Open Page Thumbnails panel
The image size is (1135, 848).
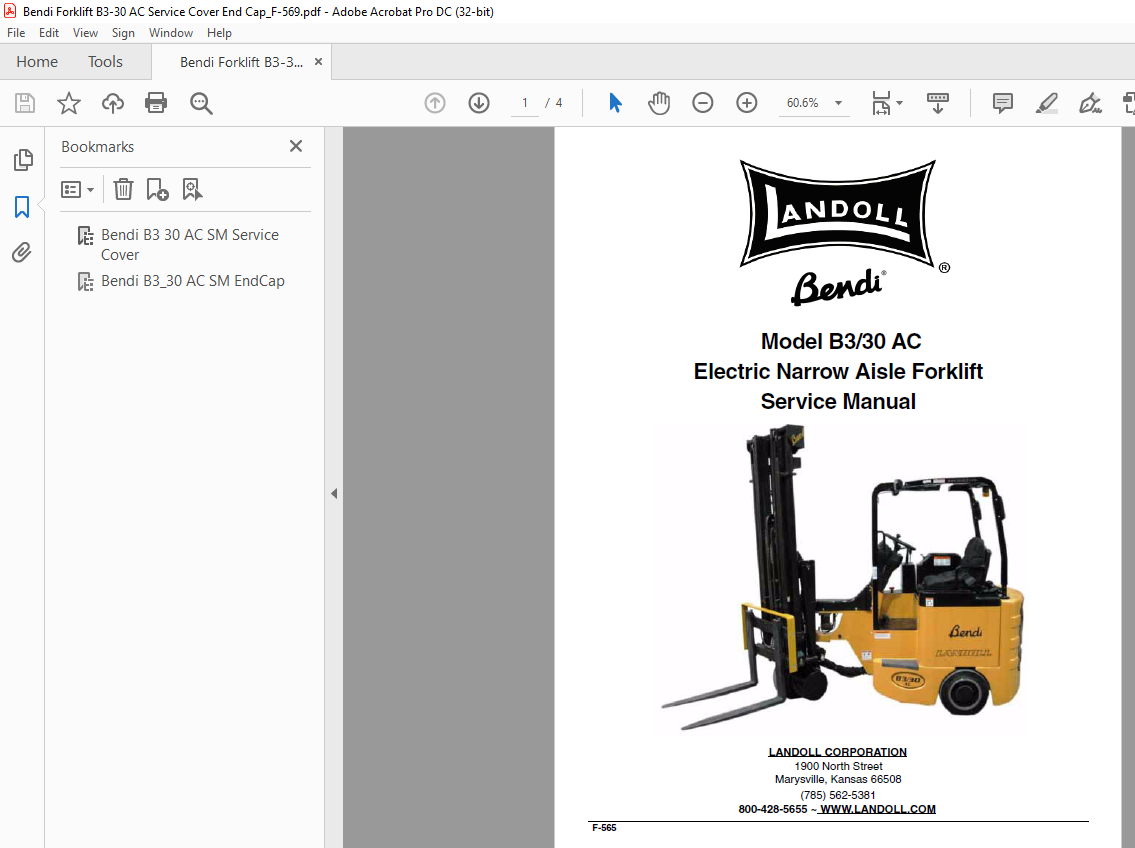pos(22,160)
